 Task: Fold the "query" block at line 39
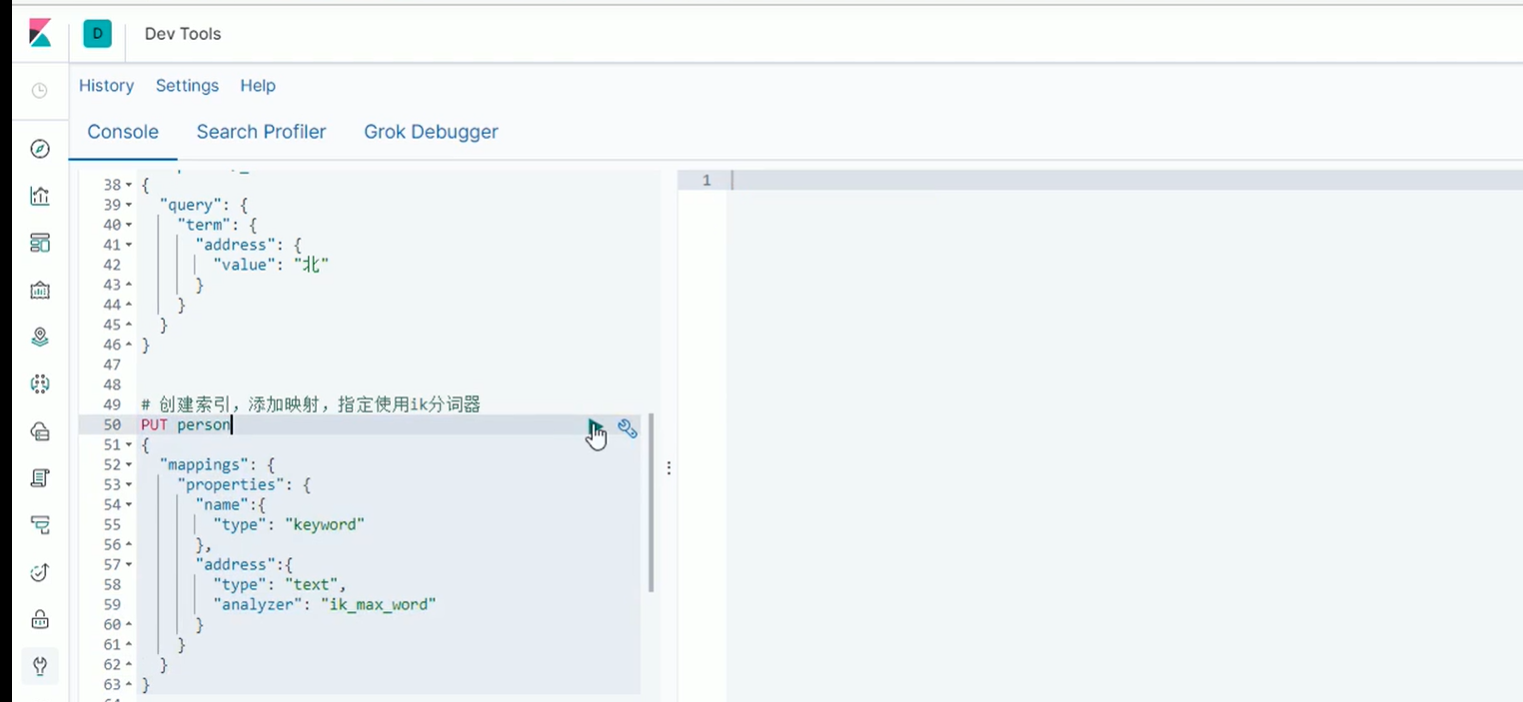click(129, 205)
